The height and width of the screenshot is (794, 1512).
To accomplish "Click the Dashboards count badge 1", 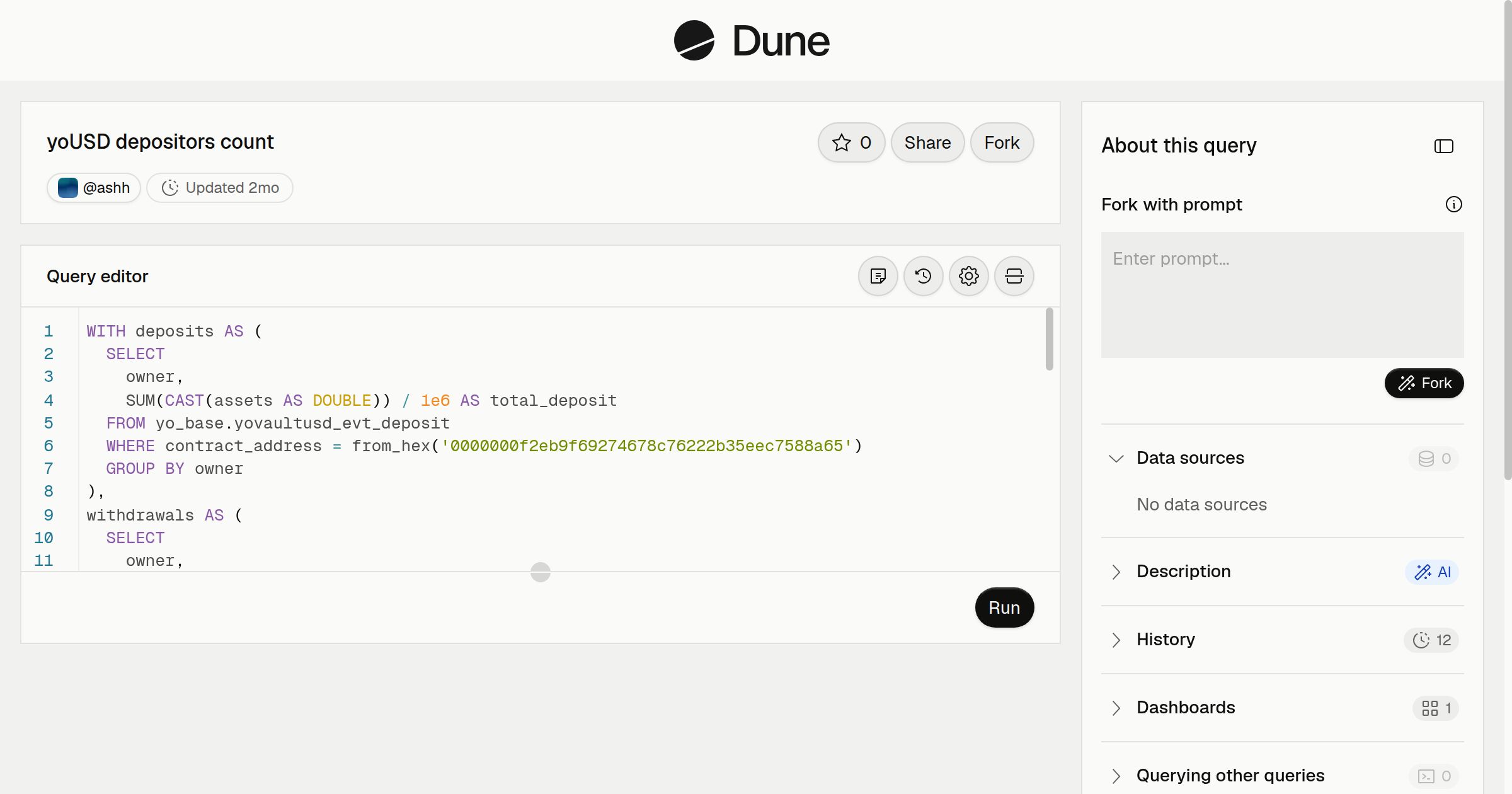I will pyautogui.click(x=1435, y=708).
